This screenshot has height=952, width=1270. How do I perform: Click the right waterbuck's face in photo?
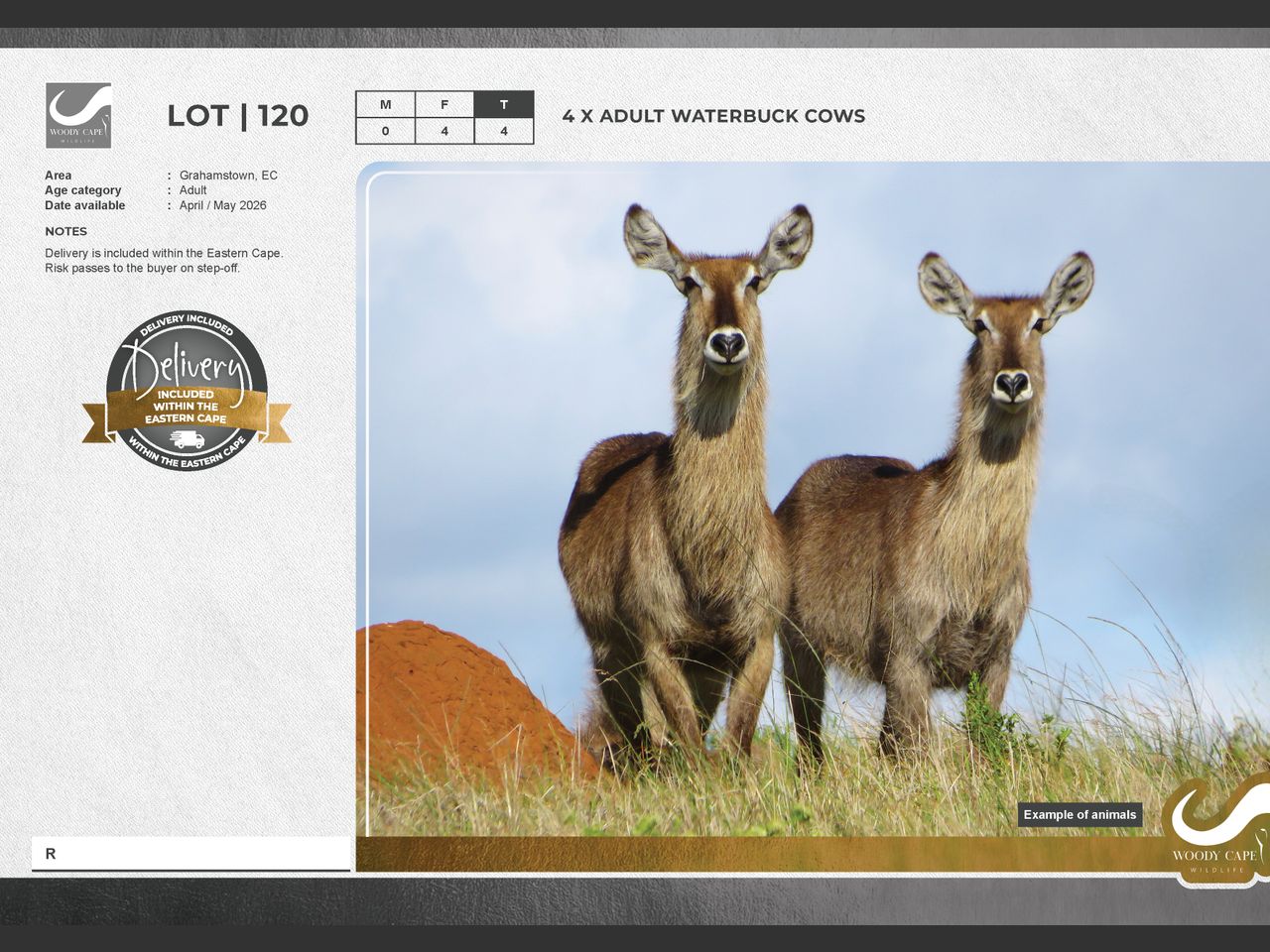(x=1007, y=355)
